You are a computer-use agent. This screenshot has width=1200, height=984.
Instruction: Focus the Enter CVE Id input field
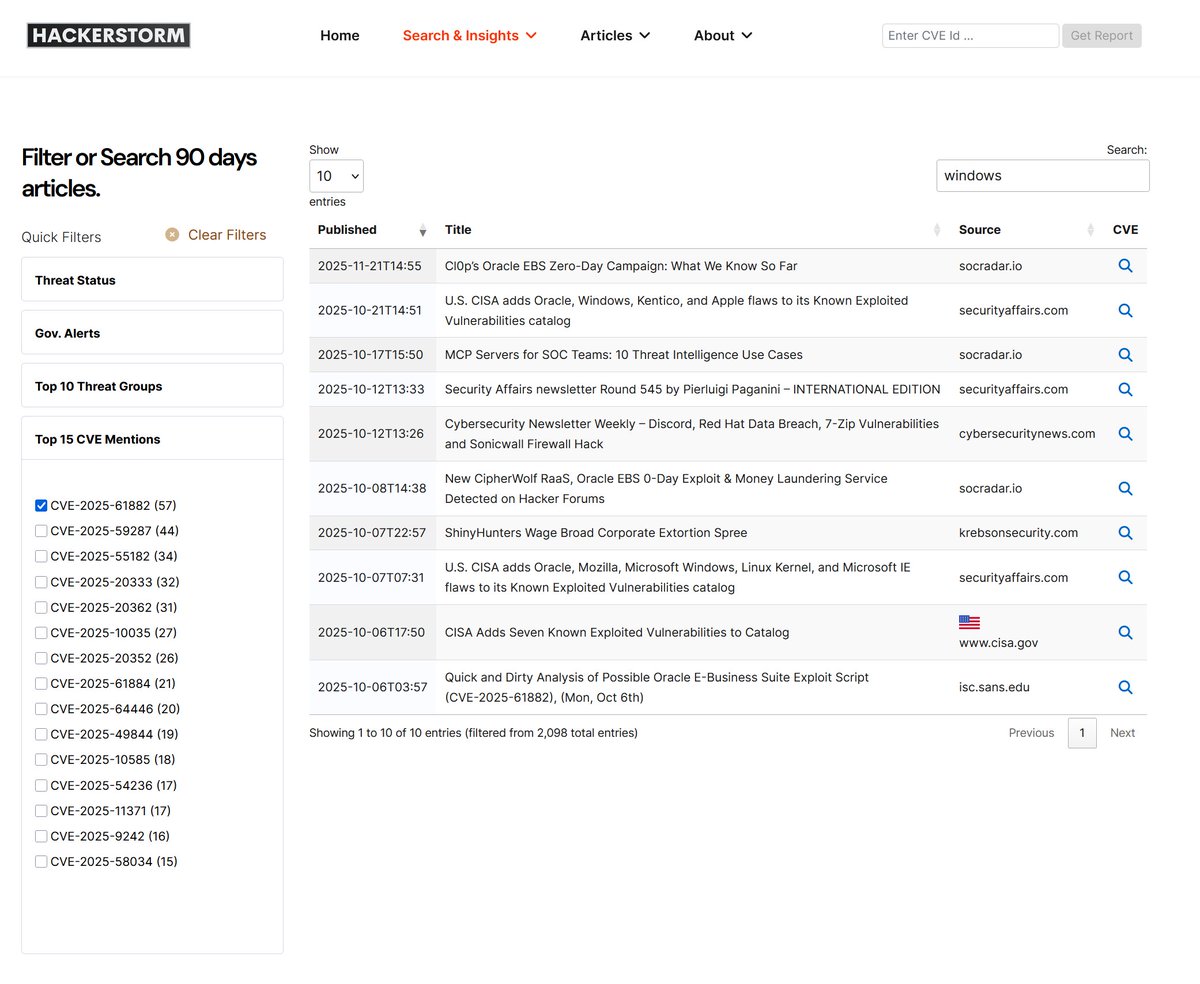pyautogui.click(x=970, y=36)
